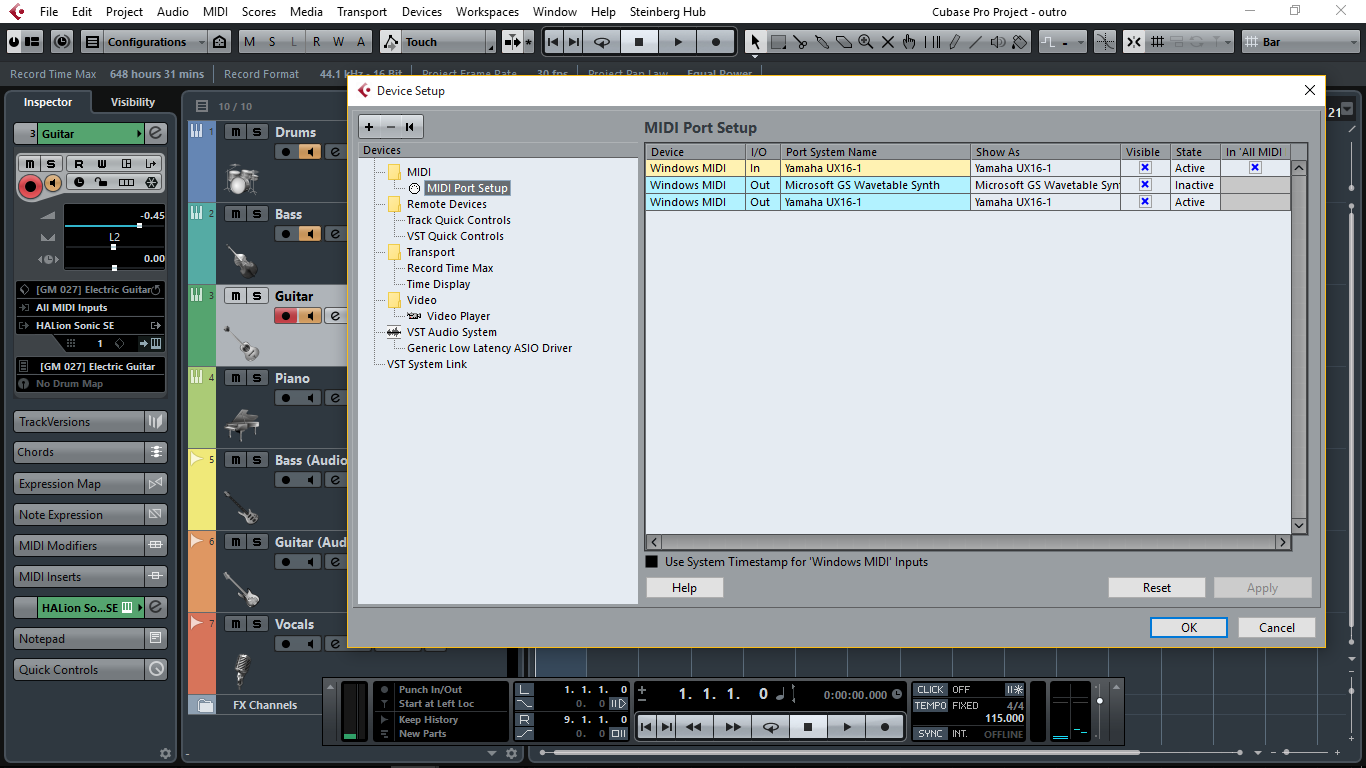Open the Steinberg Hub menu
The image size is (1366, 768).
[x=668, y=12]
